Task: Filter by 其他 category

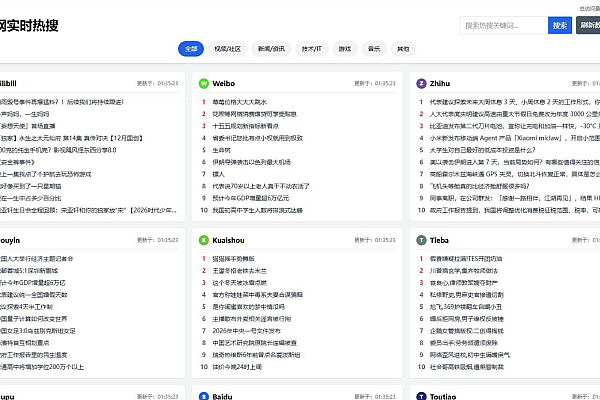Action: coord(403,49)
